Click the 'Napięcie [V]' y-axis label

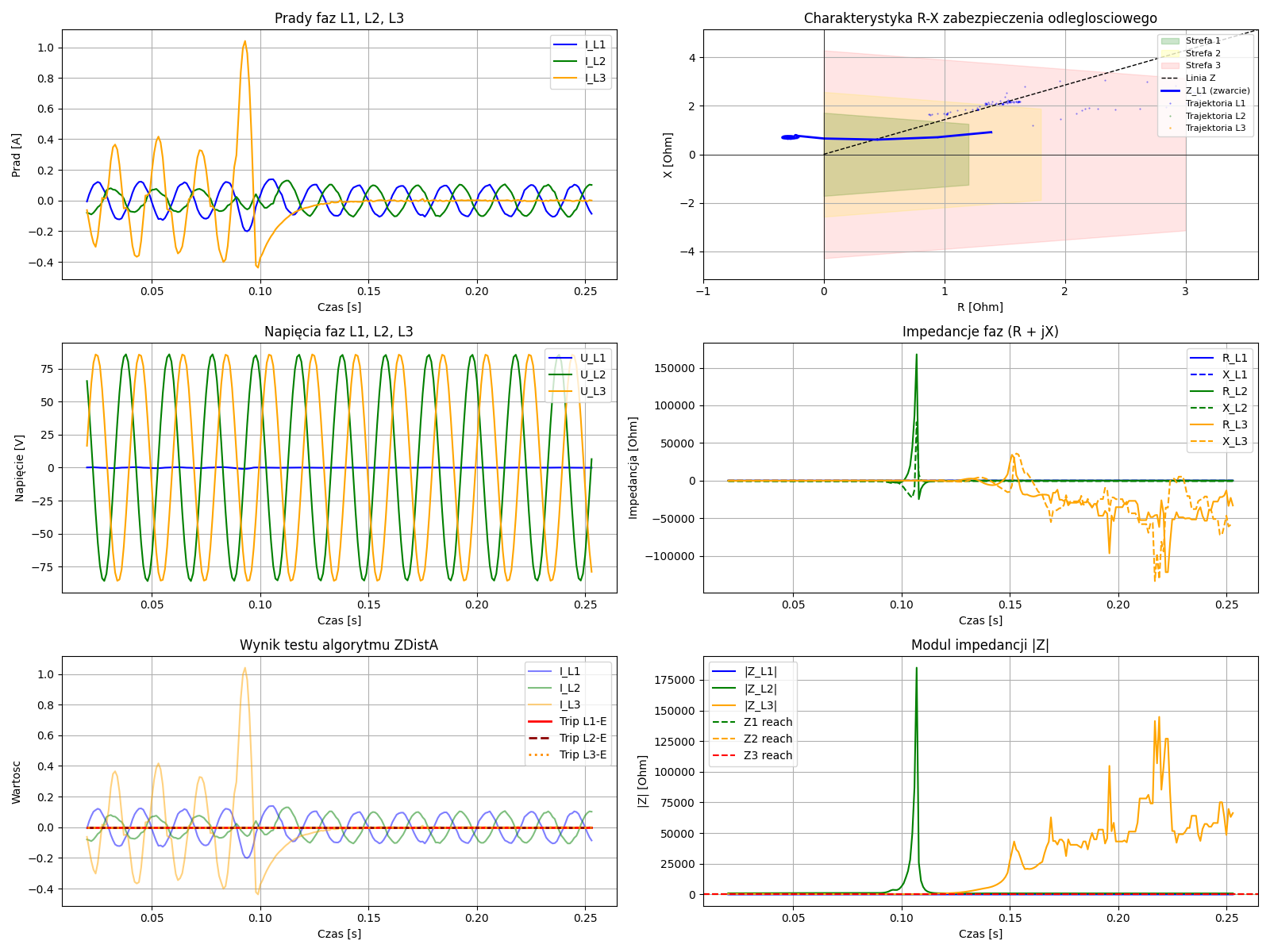(20, 467)
